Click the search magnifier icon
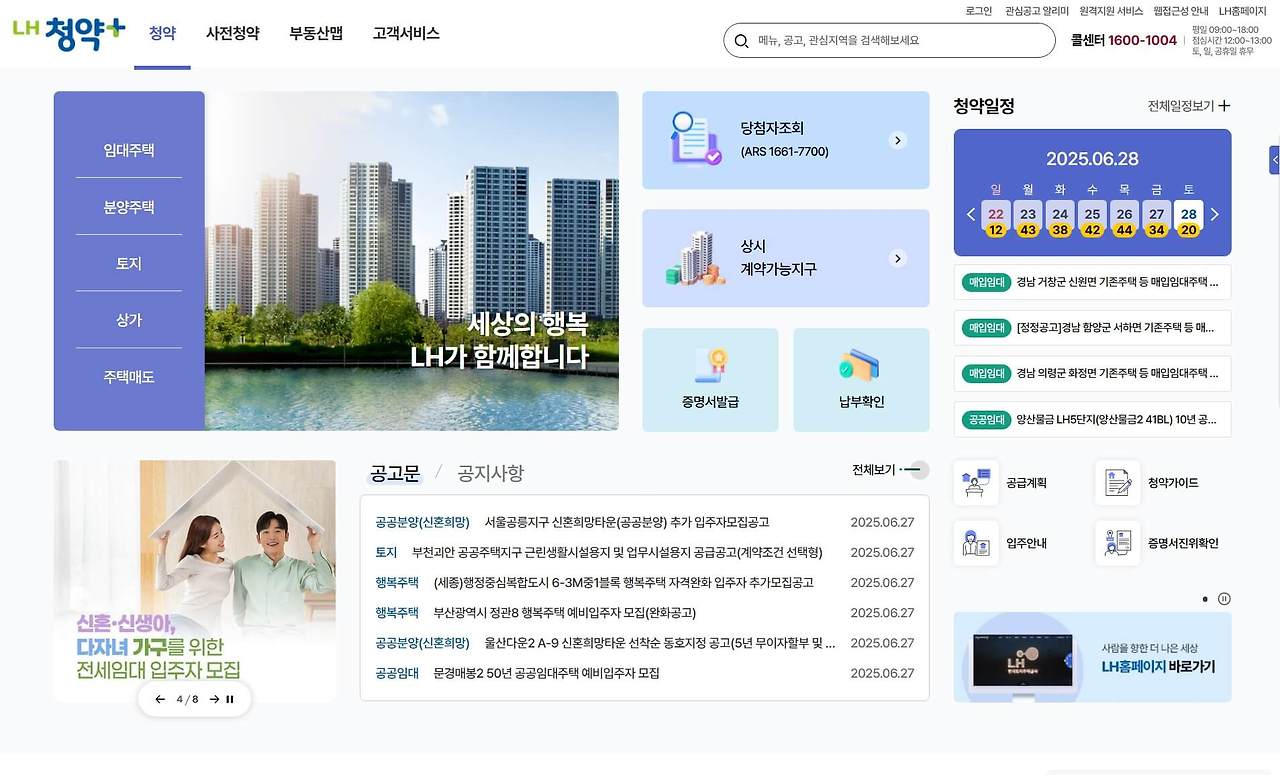Screen dimensions: 1280x775 (741, 41)
